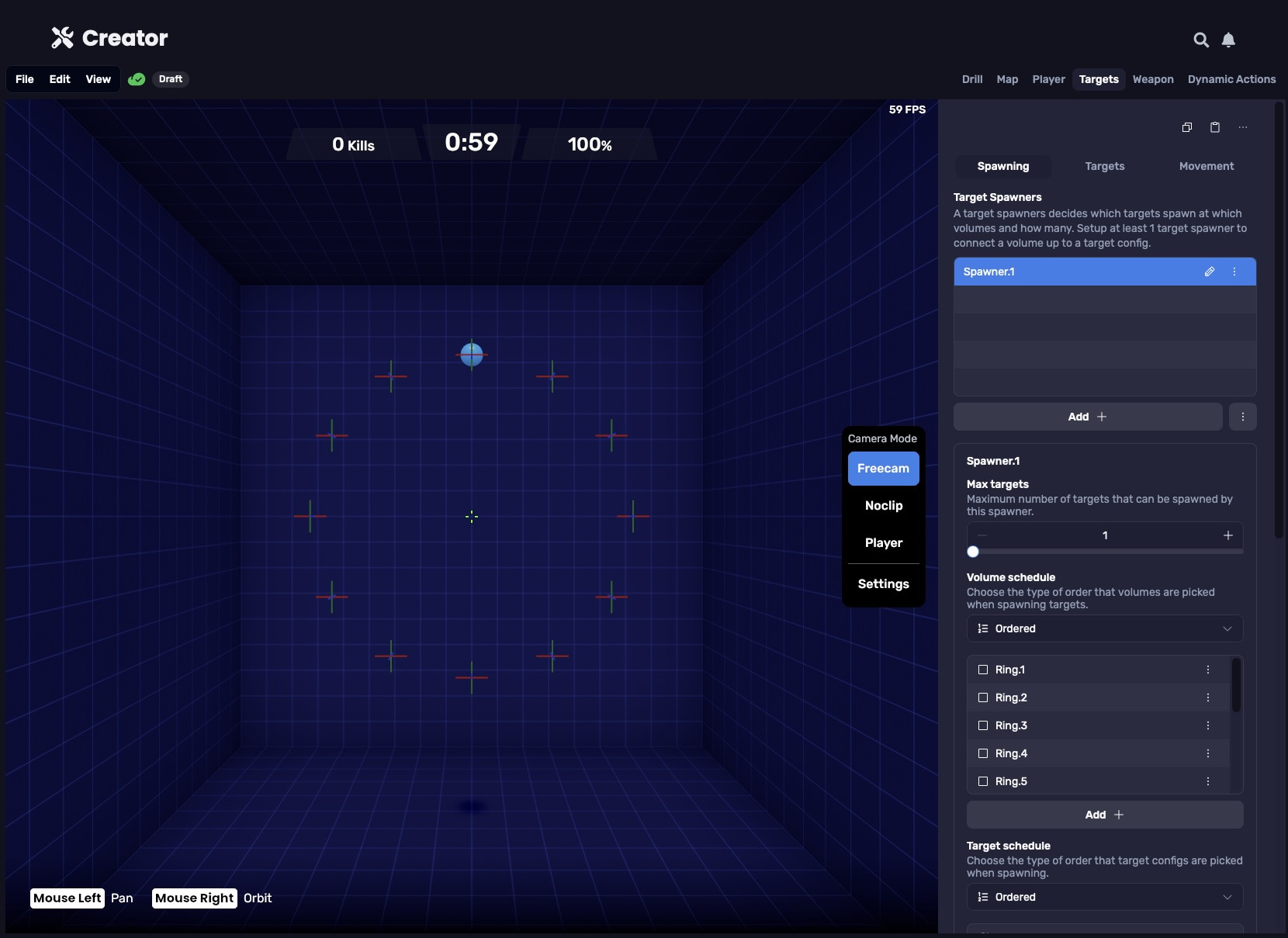Go to the Drill tab
This screenshot has width=1288, height=938.
point(972,79)
